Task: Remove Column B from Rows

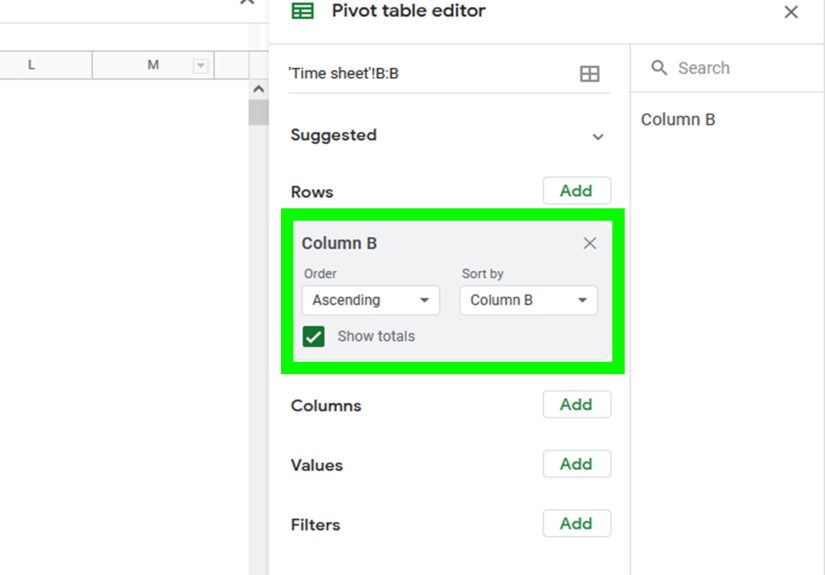Action: tap(590, 243)
